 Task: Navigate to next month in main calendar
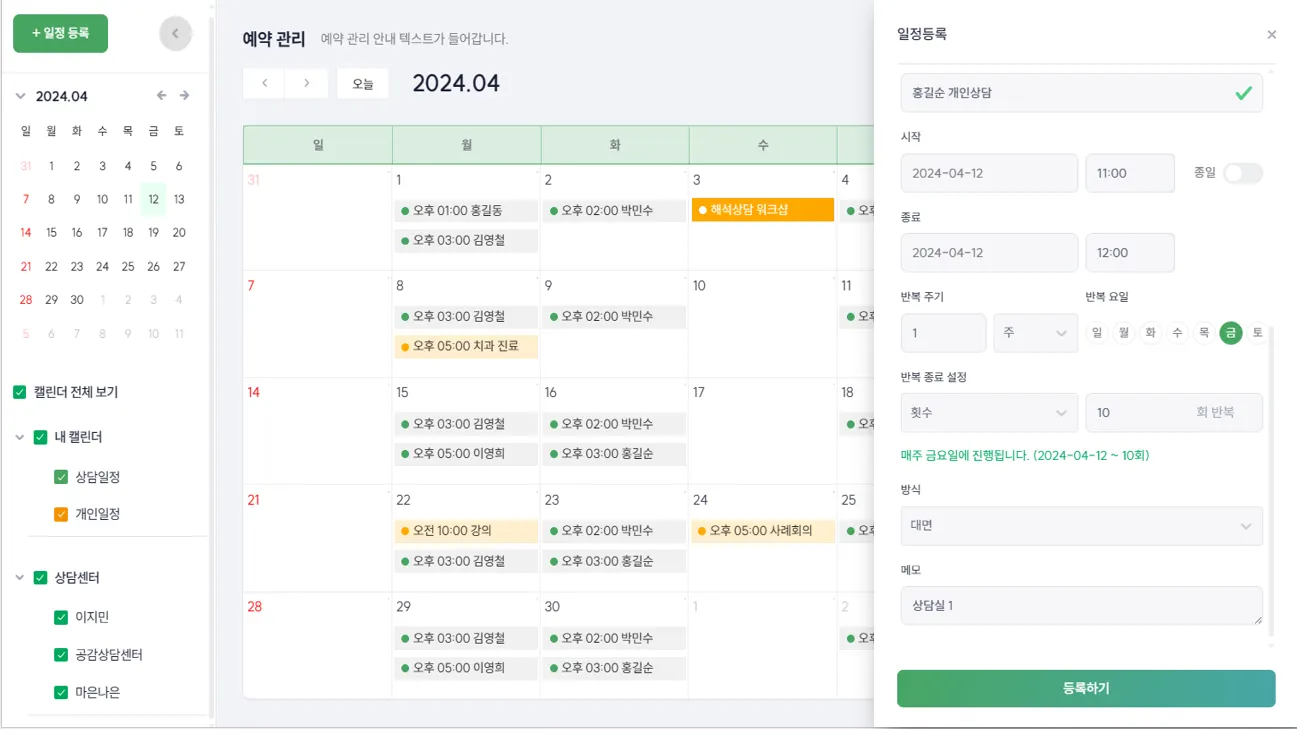tap(307, 83)
